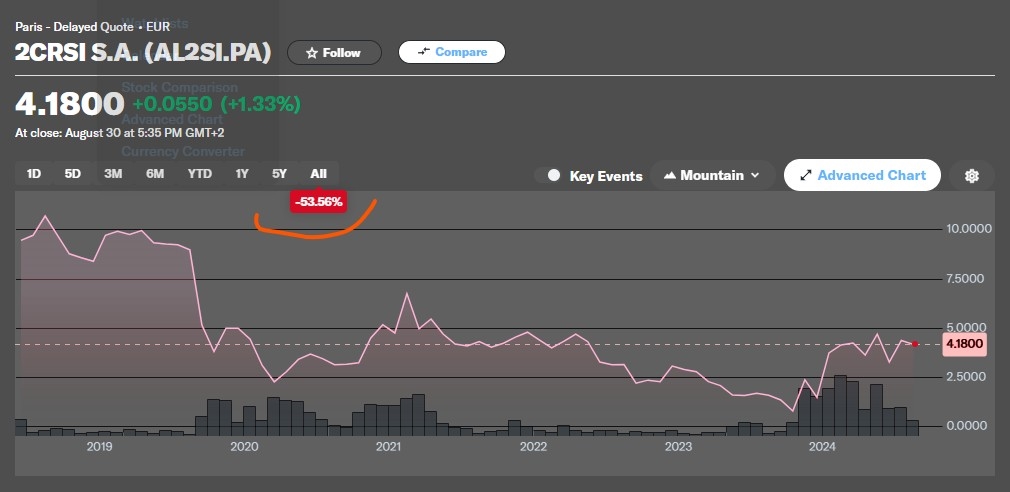1010x492 pixels.
Task: Click the expand arrows on Advanced Chart
Action: click(805, 176)
